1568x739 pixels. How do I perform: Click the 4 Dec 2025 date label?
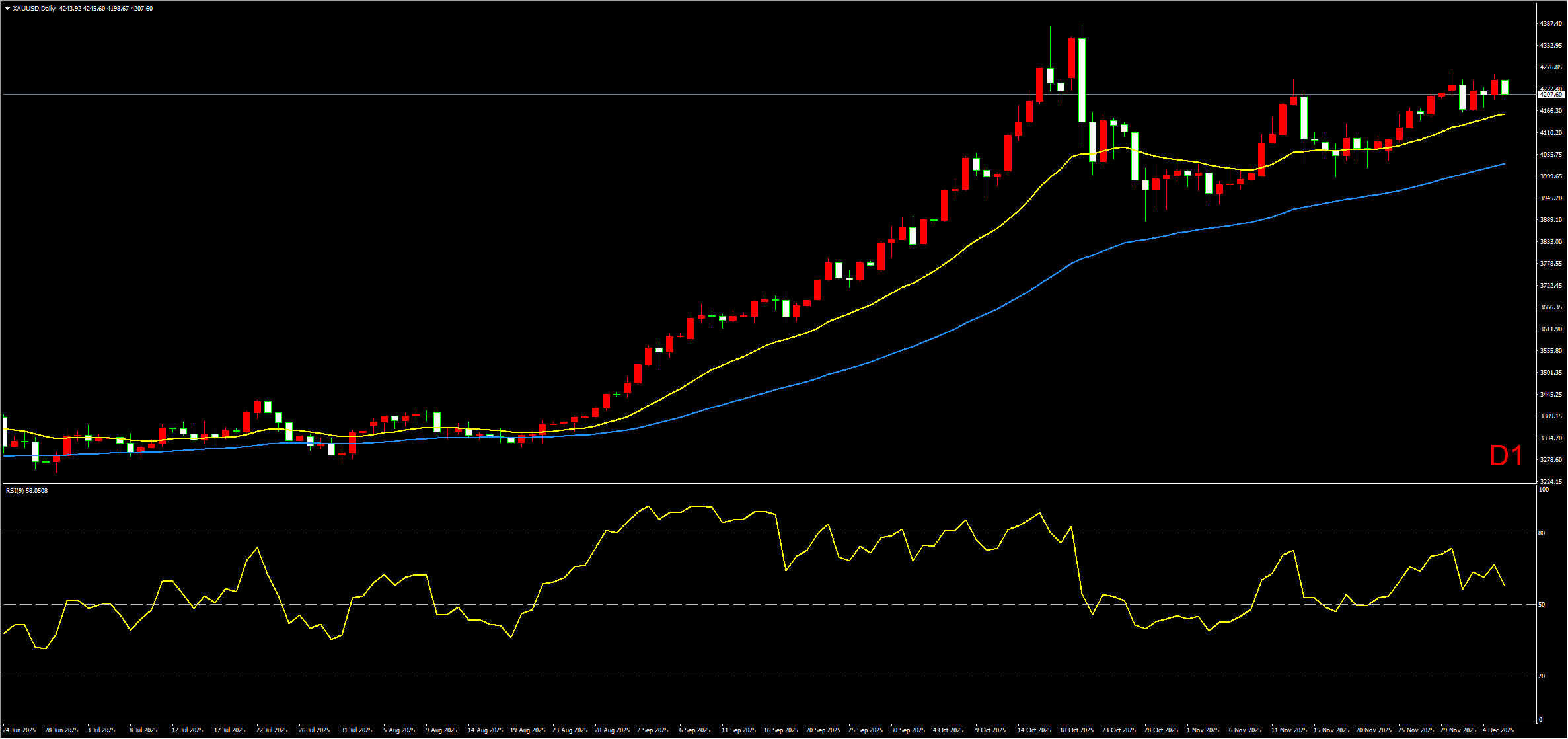(x=1498, y=730)
